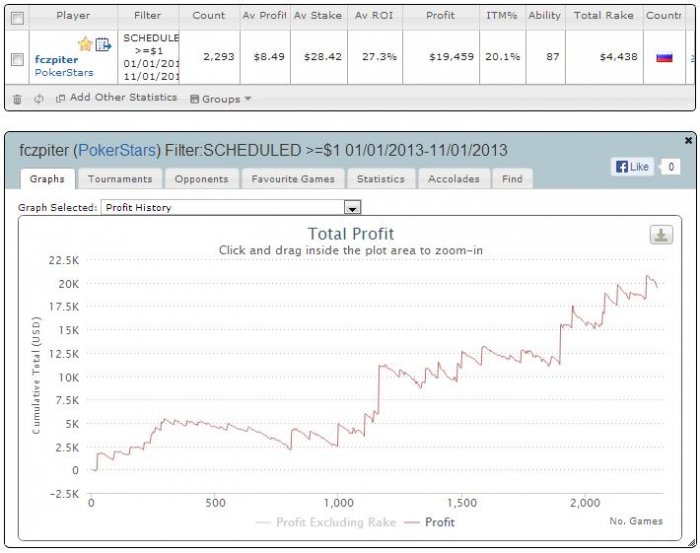The height and width of the screenshot is (553, 700).
Task: Switch to the Tournaments tab
Action: click(x=120, y=179)
